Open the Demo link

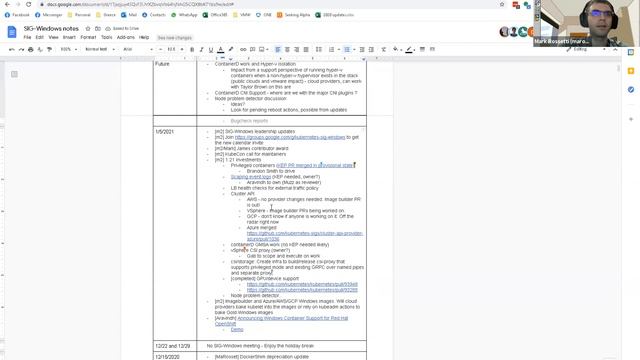pyautogui.click(x=237, y=329)
